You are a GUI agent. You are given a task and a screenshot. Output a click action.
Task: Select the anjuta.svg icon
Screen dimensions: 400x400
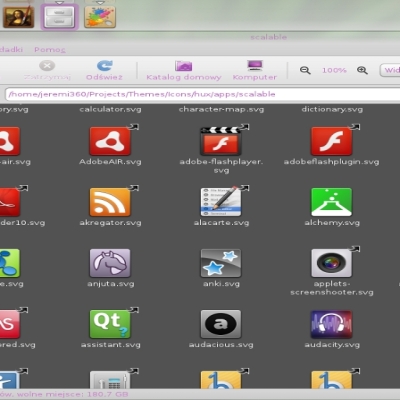(110, 263)
